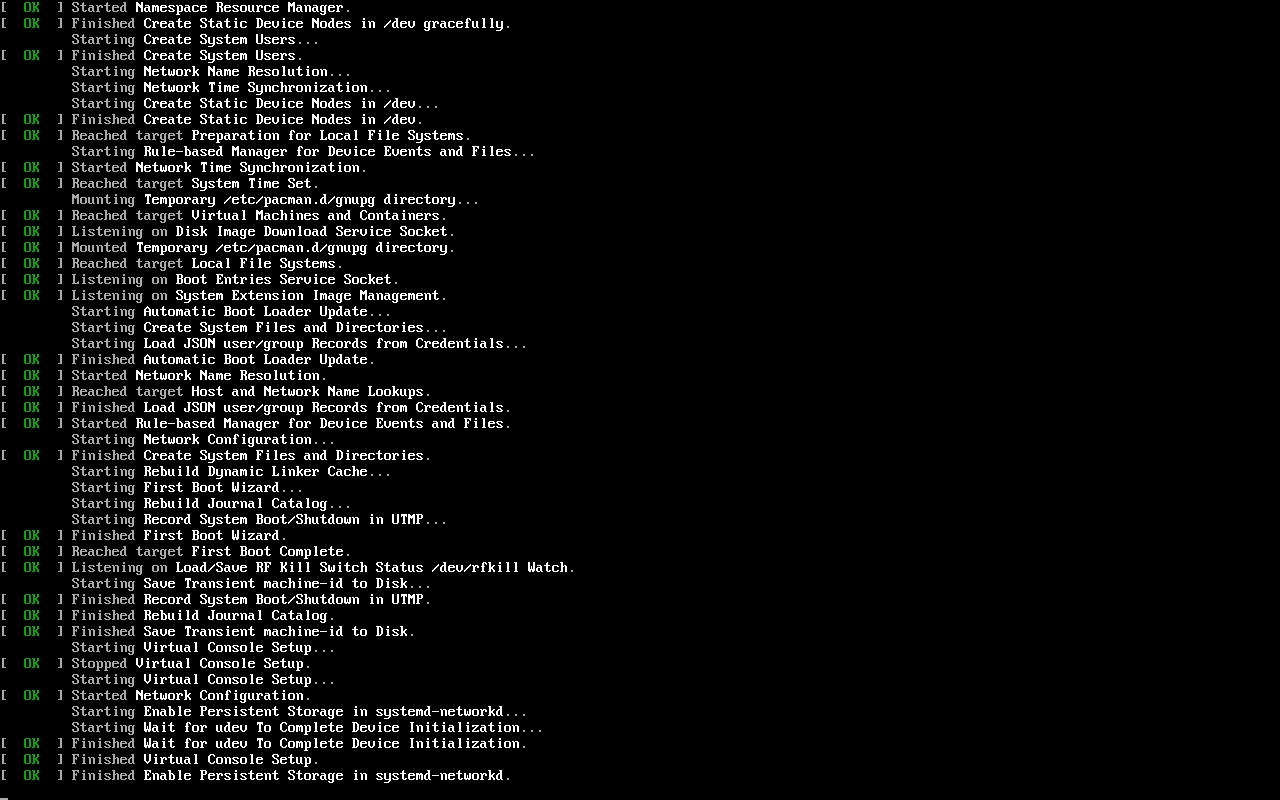
Task: Click 'Finished Enable Persistent Storage in systemd-networkd' line
Action: coord(256,775)
